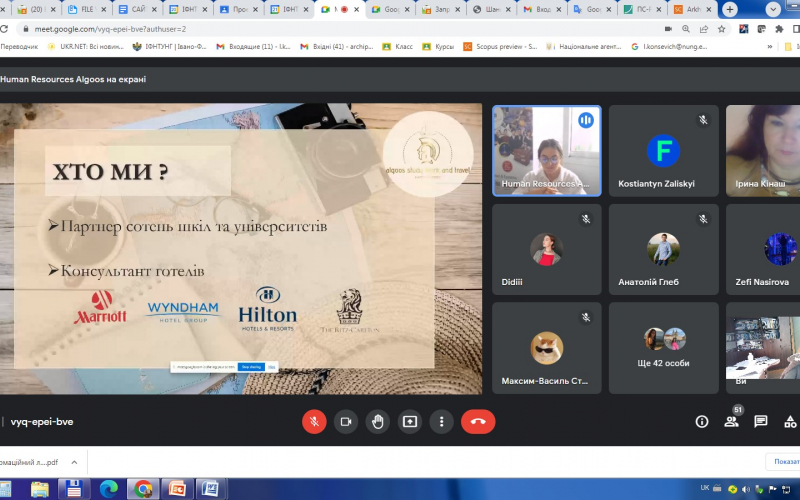
Task: Start presenting your screen
Action: coord(410,422)
